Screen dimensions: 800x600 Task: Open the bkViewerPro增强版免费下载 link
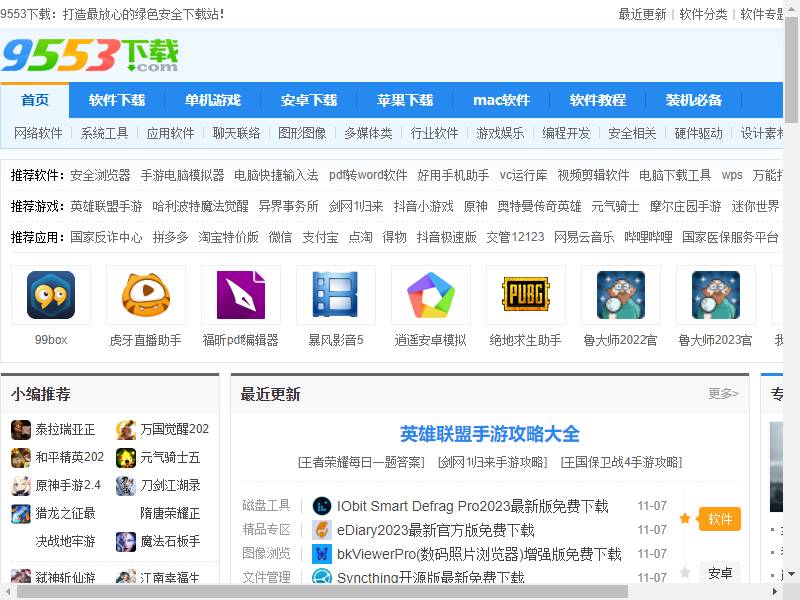click(x=479, y=554)
